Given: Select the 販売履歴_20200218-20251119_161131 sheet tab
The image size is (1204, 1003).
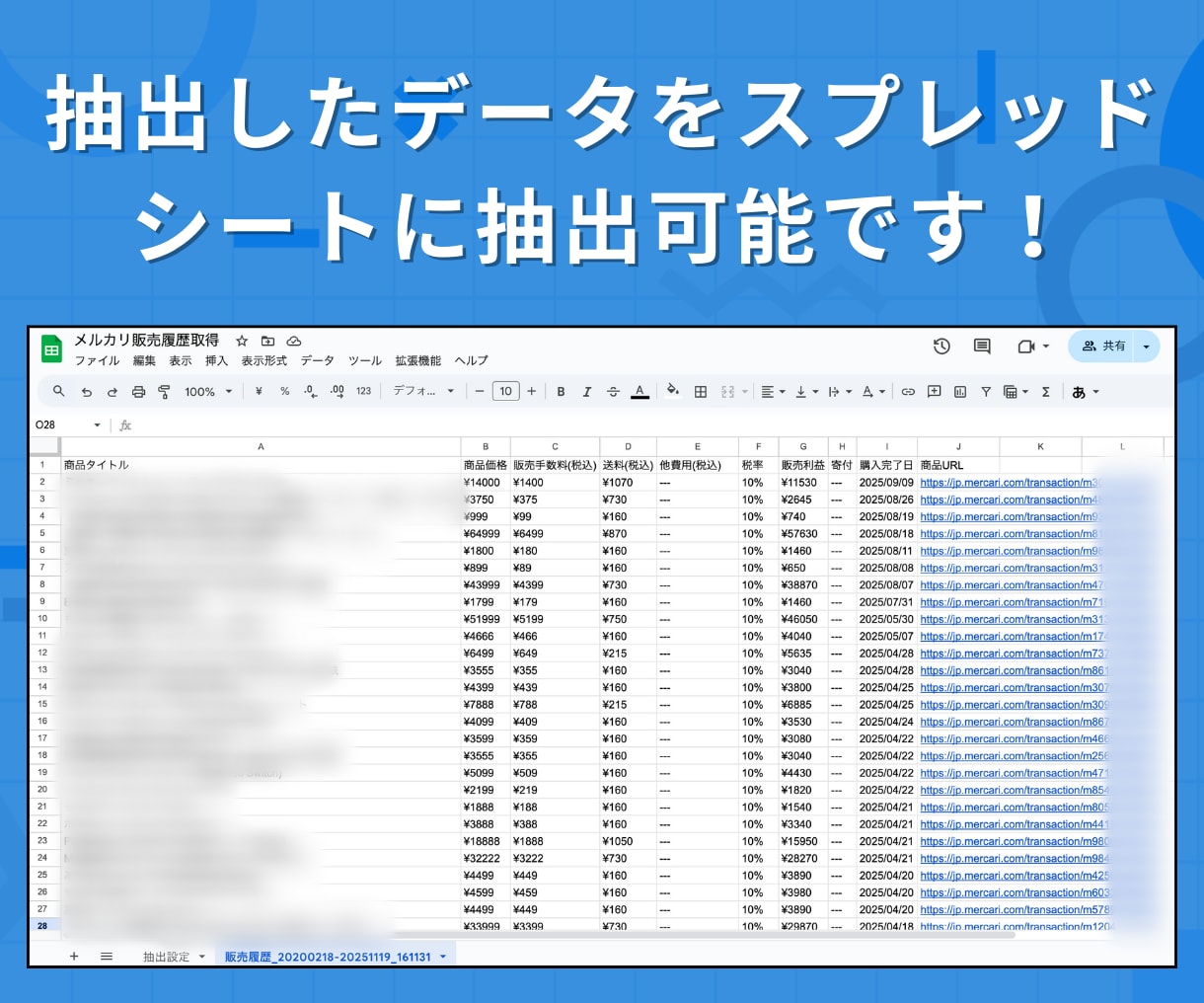Looking at the screenshot, I should click(328, 957).
